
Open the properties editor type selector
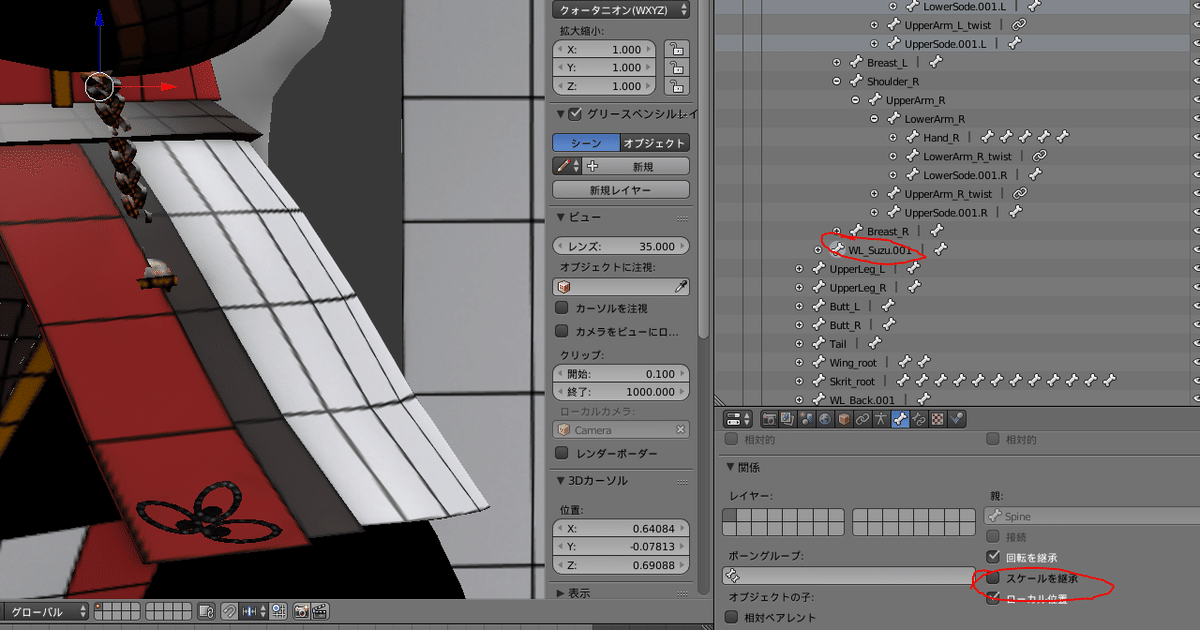pos(739,419)
